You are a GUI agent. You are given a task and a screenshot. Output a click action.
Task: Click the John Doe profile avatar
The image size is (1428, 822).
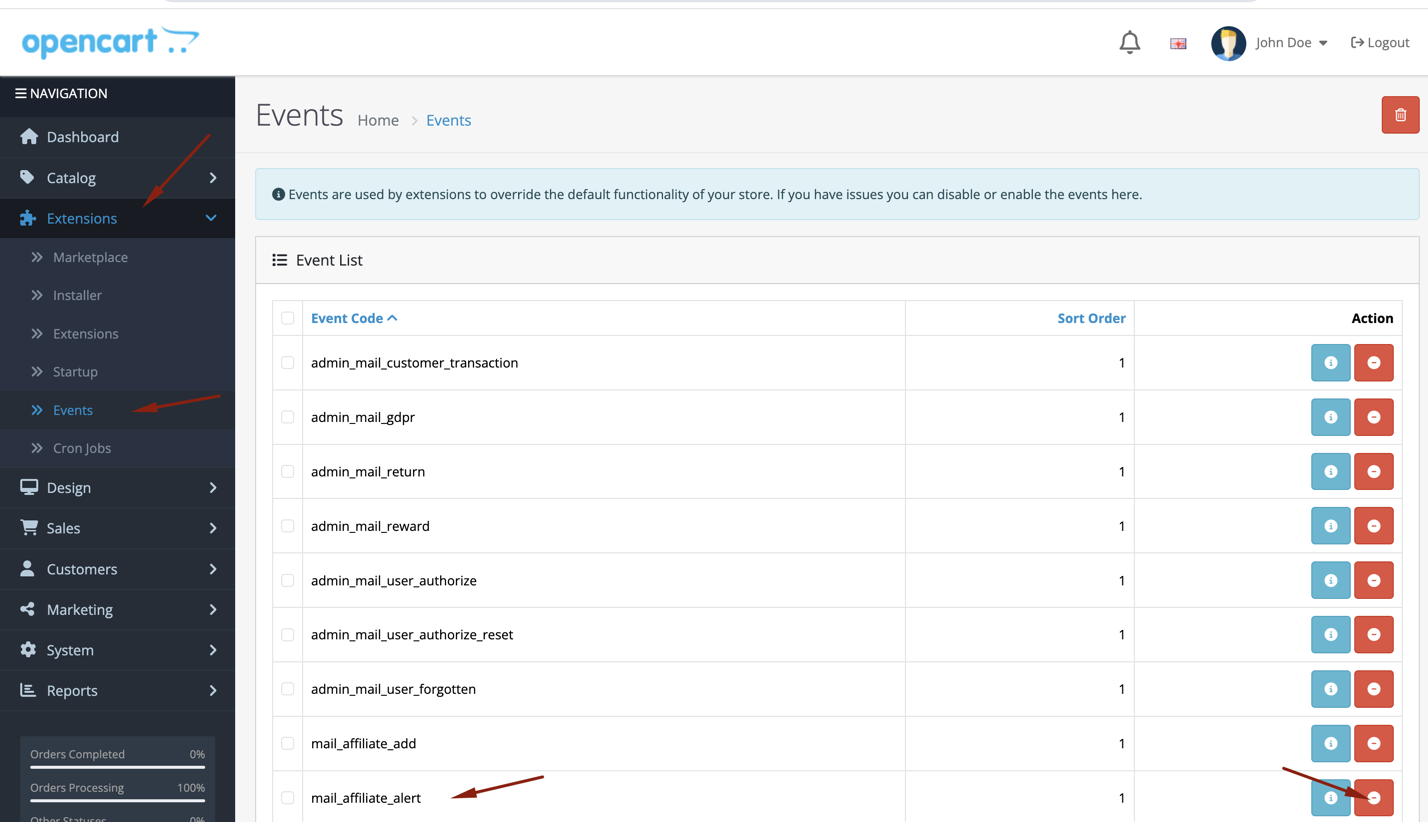tap(1228, 43)
